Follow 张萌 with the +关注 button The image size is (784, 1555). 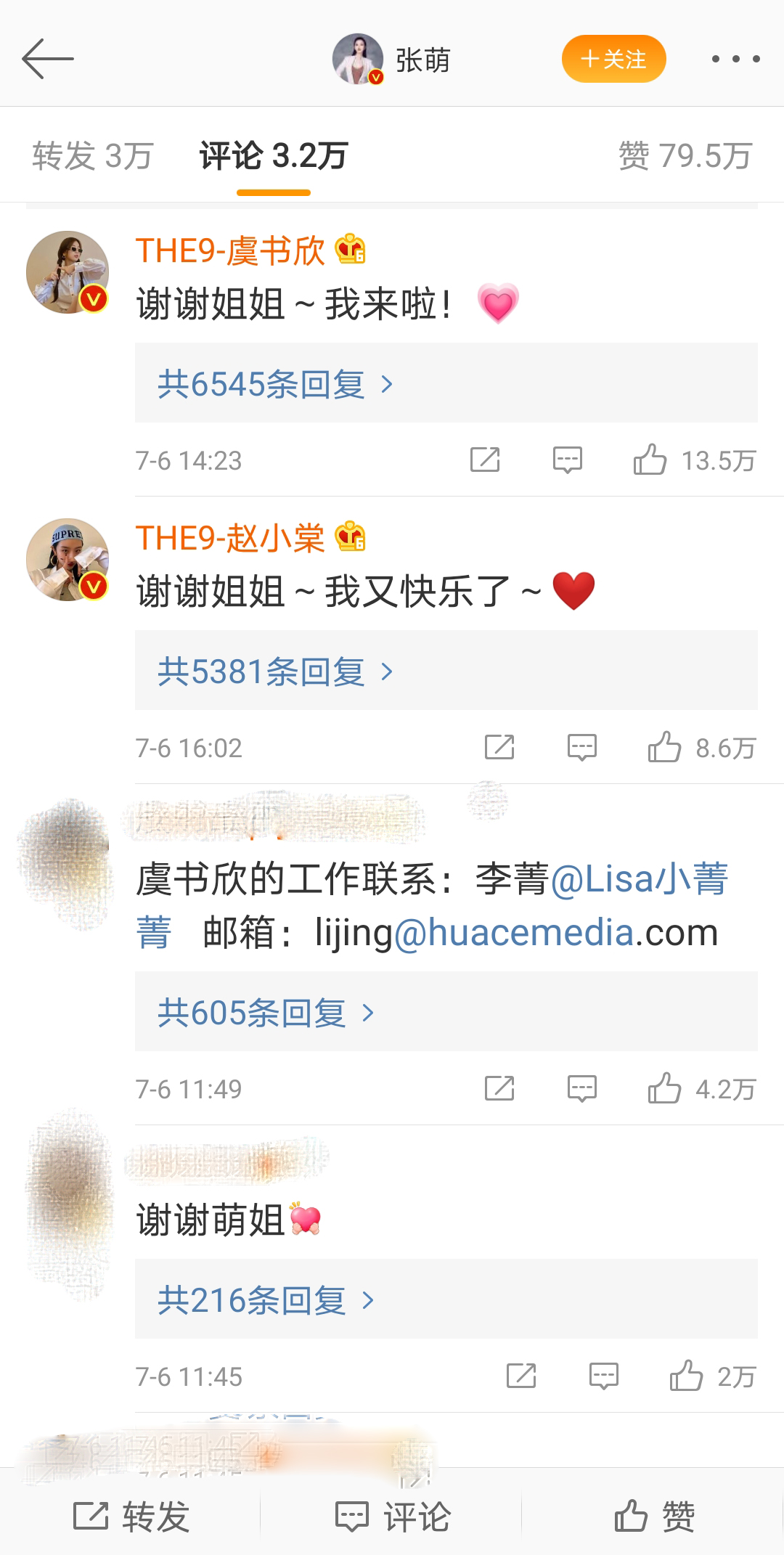(x=613, y=59)
